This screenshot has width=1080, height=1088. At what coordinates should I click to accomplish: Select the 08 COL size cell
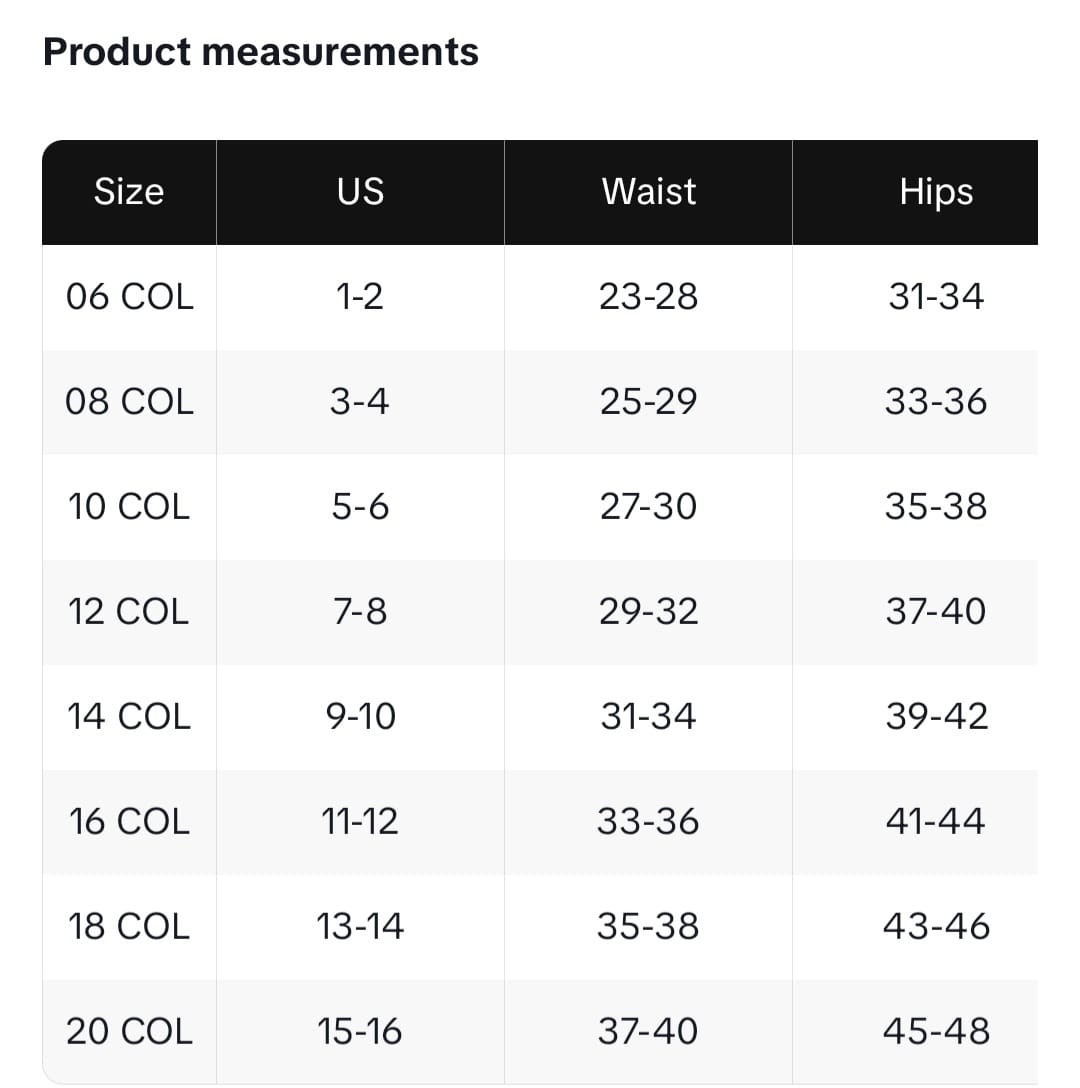(129, 402)
